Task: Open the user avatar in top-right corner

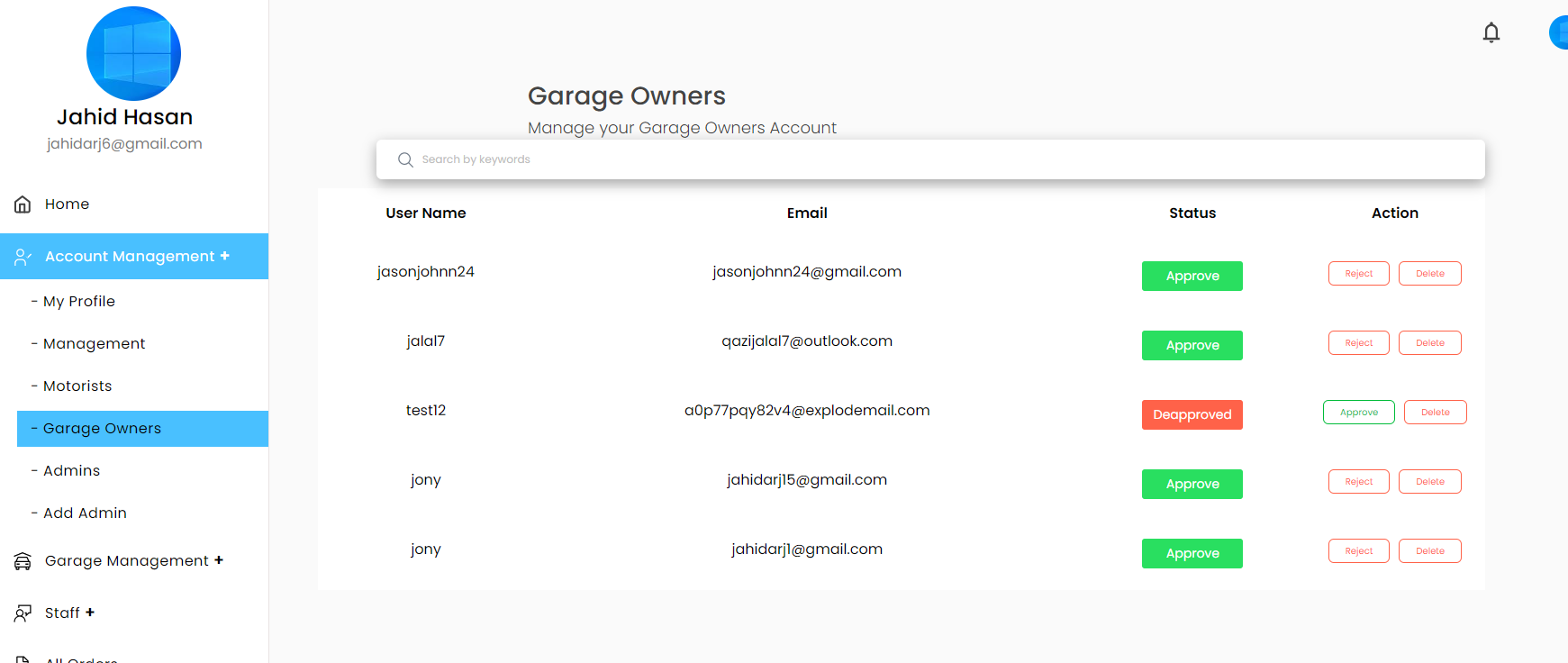Action: [x=1558, y=32]
